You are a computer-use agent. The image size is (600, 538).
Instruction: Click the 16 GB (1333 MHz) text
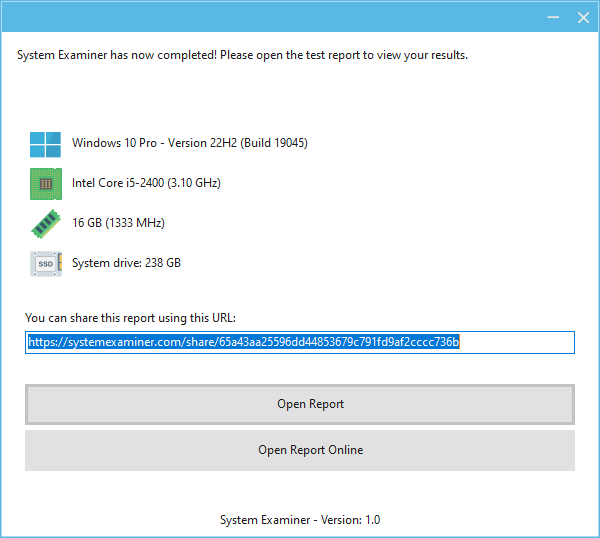pos(118,223)
